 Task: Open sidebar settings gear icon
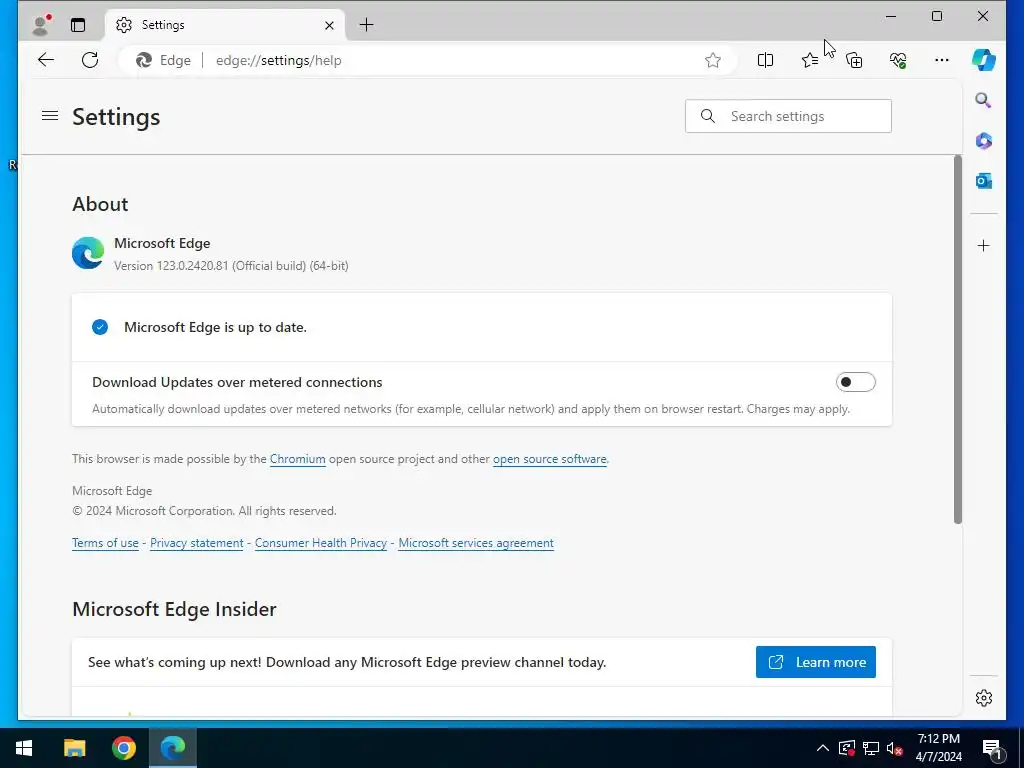(x=984, y=698)
